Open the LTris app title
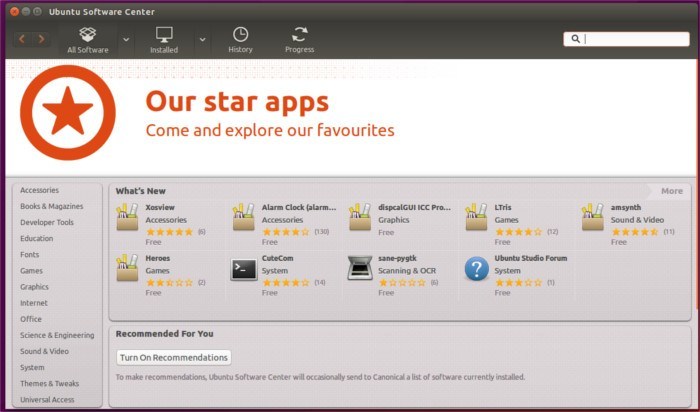Viewport: 700px width, 412px height. (503, 207)
